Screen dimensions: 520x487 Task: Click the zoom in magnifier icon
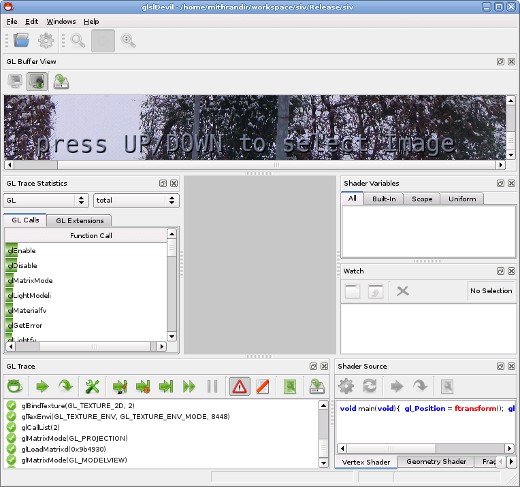128,40
